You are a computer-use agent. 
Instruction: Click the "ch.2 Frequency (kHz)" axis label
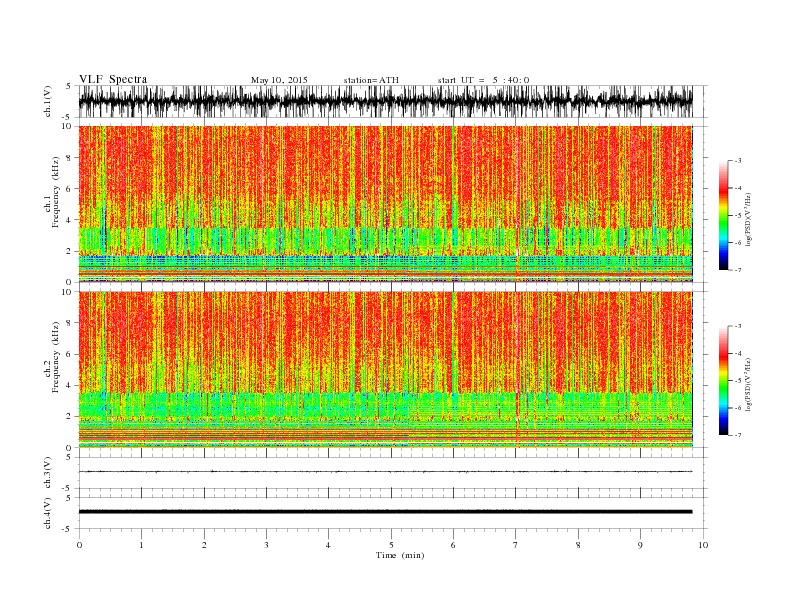tap(52, 357)
